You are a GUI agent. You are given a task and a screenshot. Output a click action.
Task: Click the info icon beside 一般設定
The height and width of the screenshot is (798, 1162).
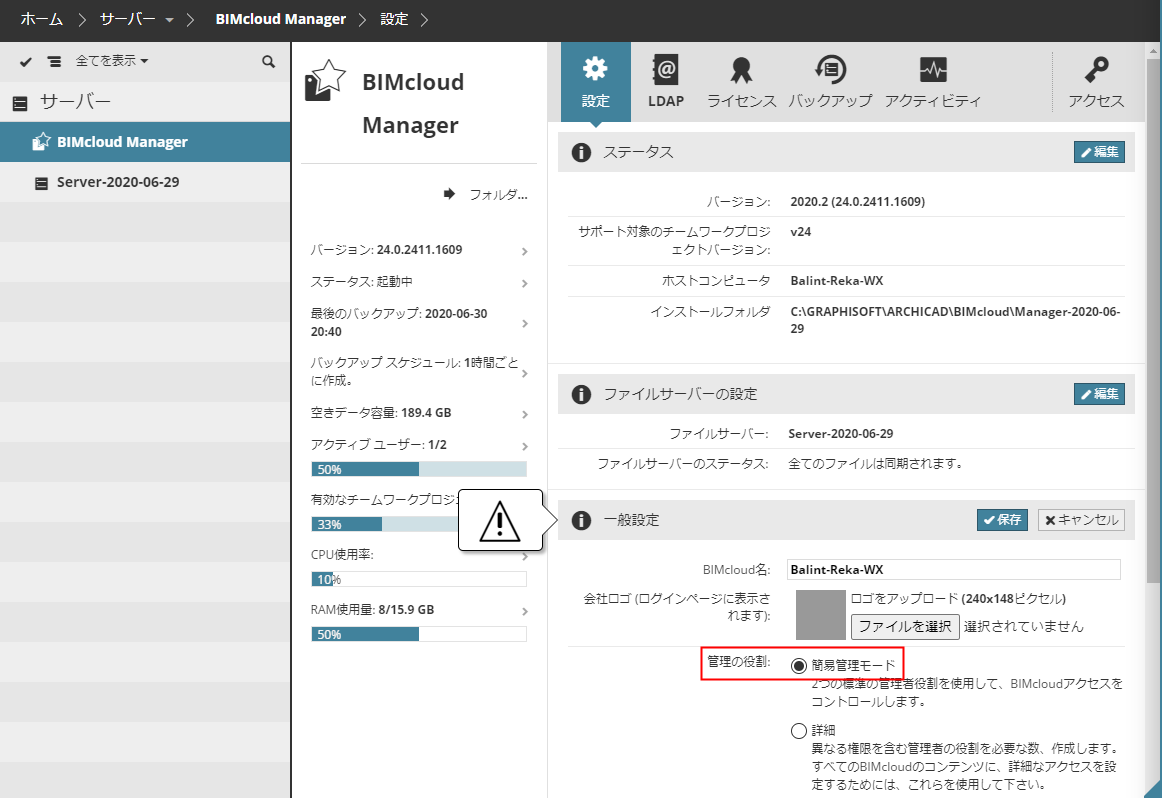[x=581, y=520]
